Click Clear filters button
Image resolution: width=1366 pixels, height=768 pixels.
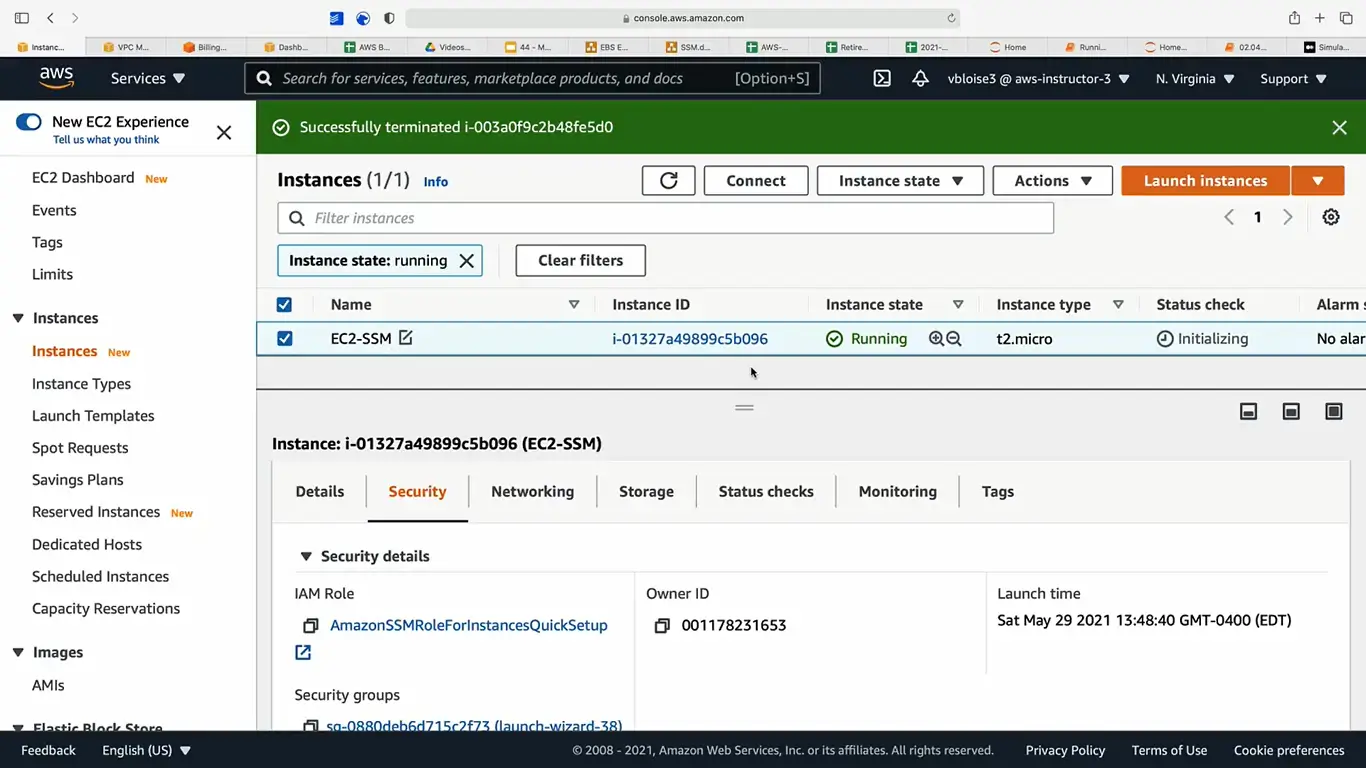pyautogui.click(x=580, y=260)
